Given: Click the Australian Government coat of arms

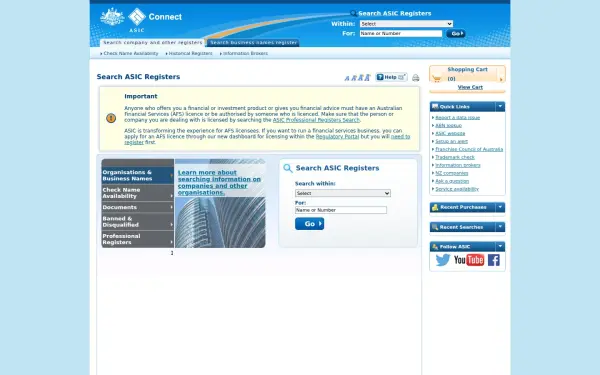Looking at the screenshot, I should [112, 17].
